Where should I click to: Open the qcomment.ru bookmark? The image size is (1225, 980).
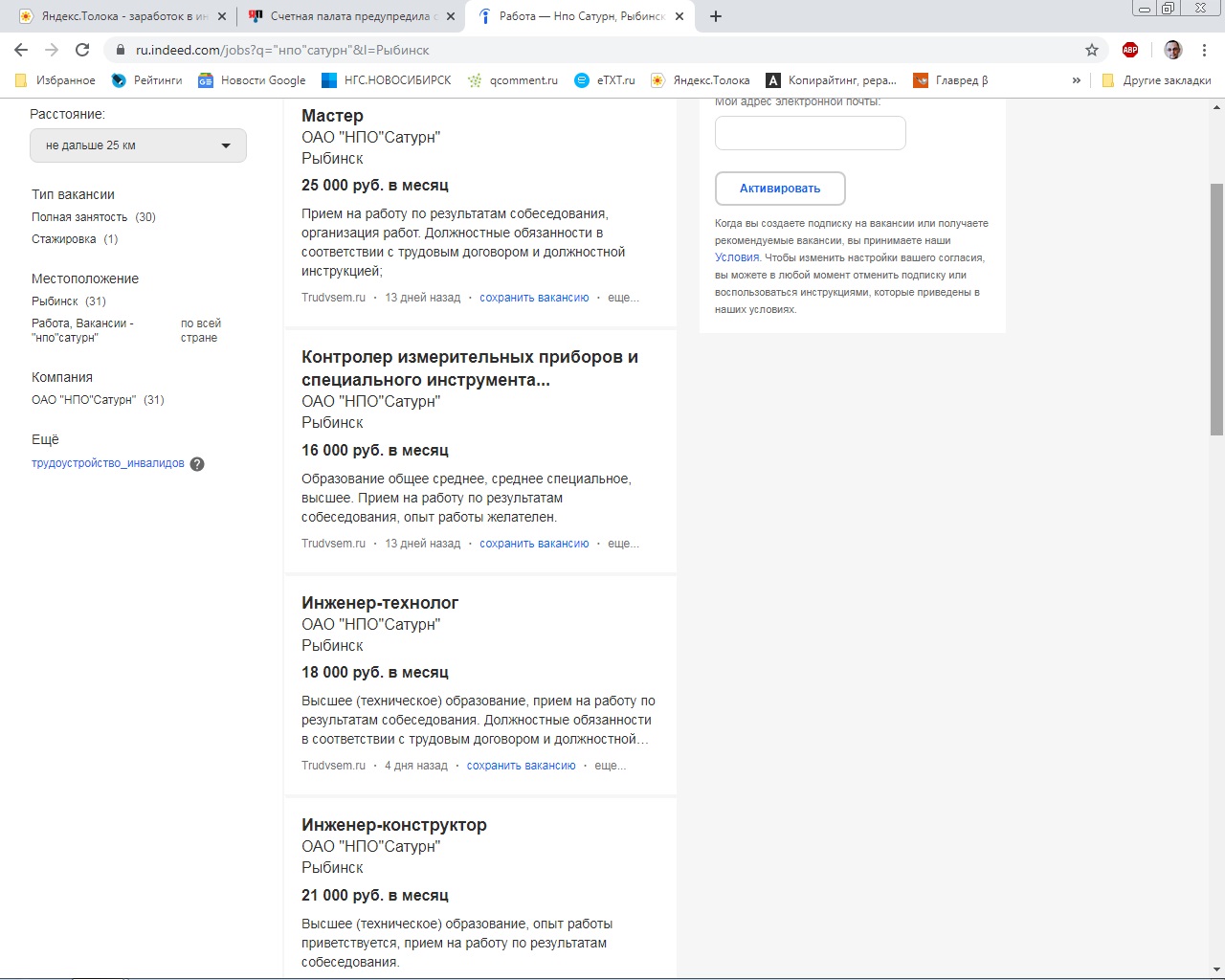pos(512,80)
